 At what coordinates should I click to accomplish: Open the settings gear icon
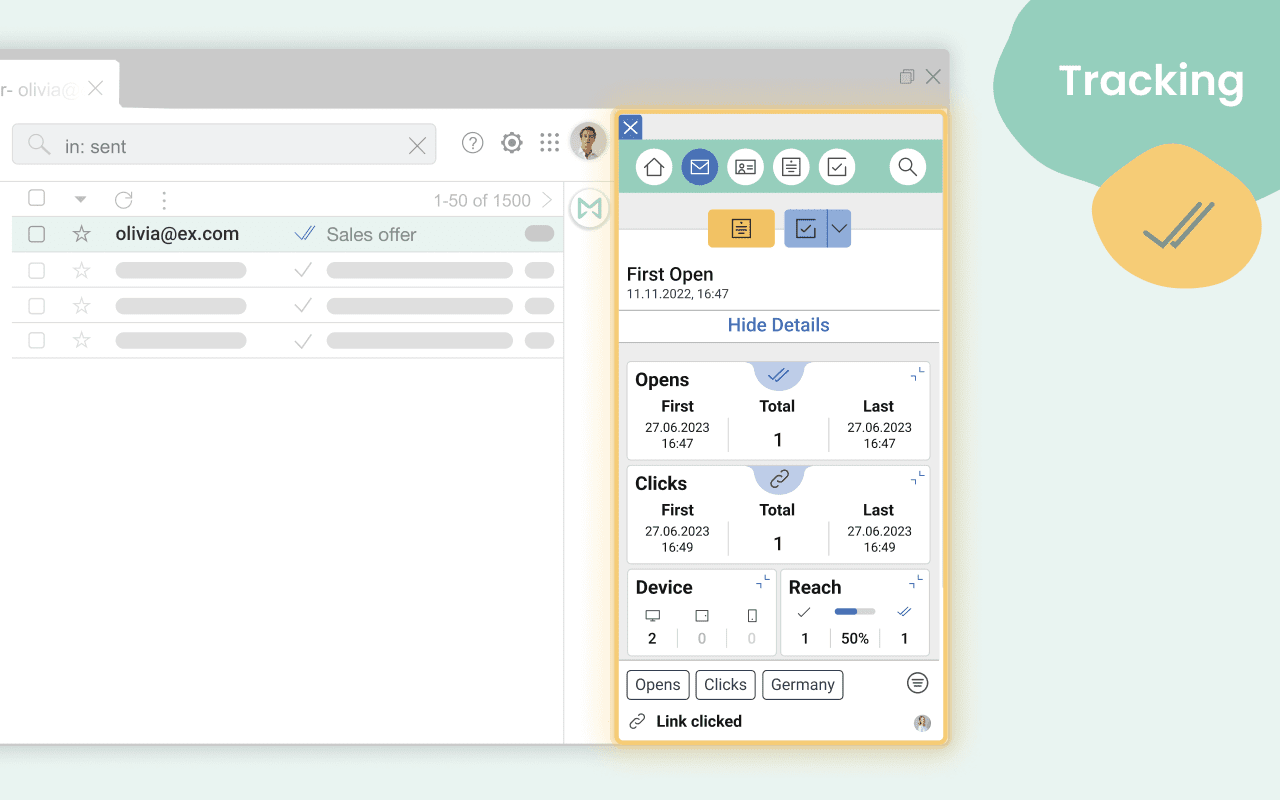[512, 143]
